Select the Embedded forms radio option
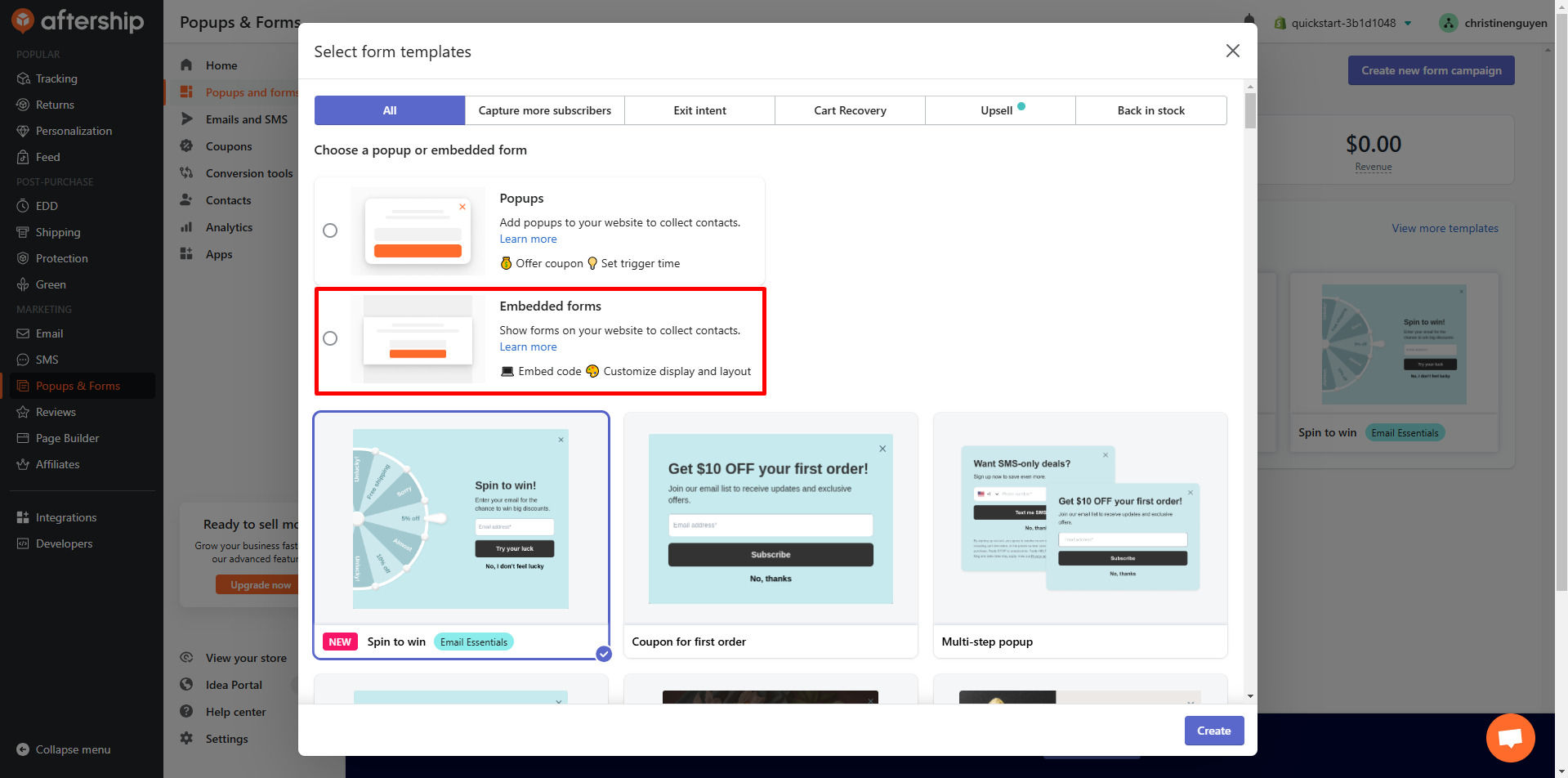Screen dimensions: 1568x778 click(x=329, y=338)
